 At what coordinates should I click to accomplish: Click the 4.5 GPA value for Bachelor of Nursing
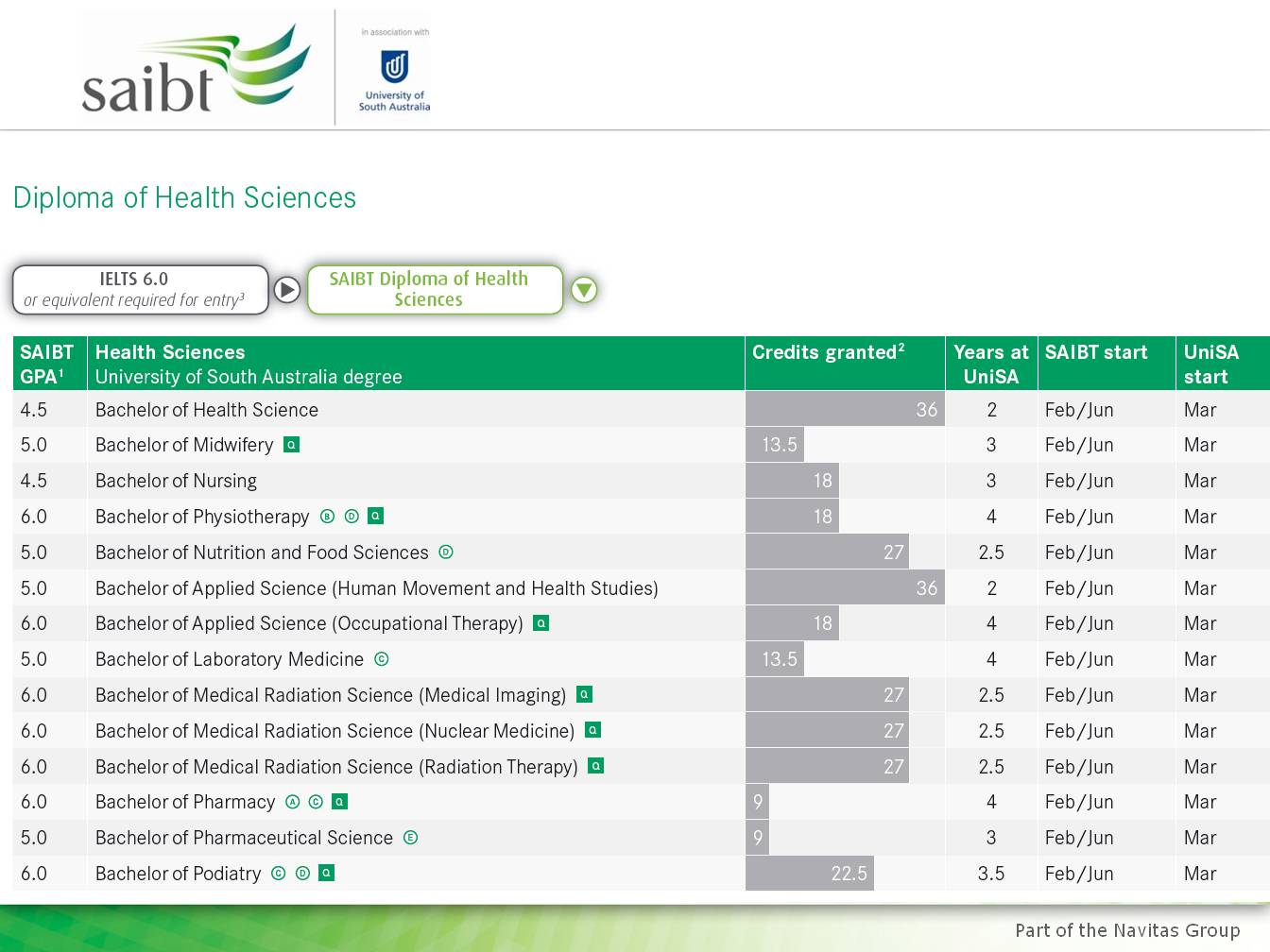[x=34, y=481]
